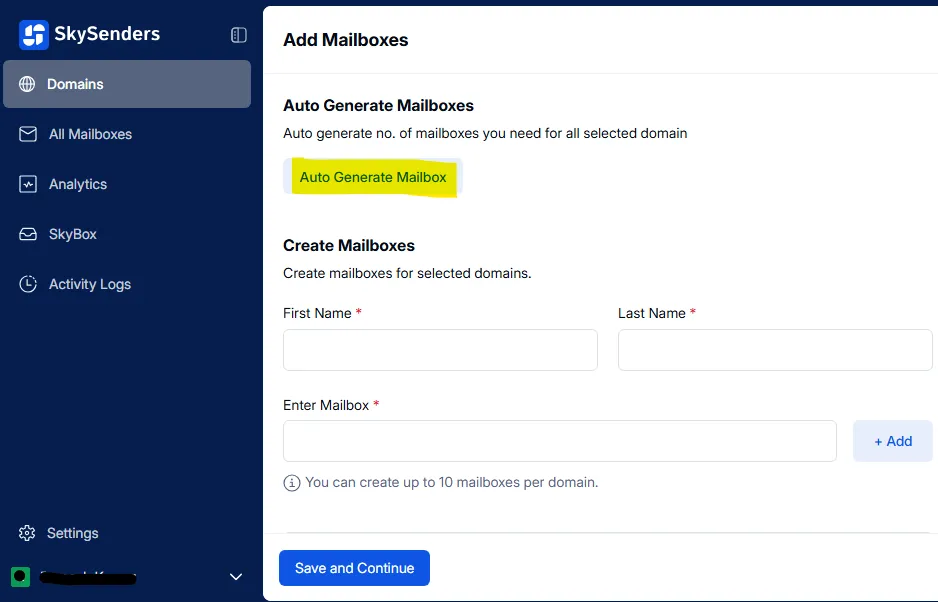Click the Activity Logs clock icon
Image resolution: width=938 pixels, height=602 pixels.
pos(28,284)
